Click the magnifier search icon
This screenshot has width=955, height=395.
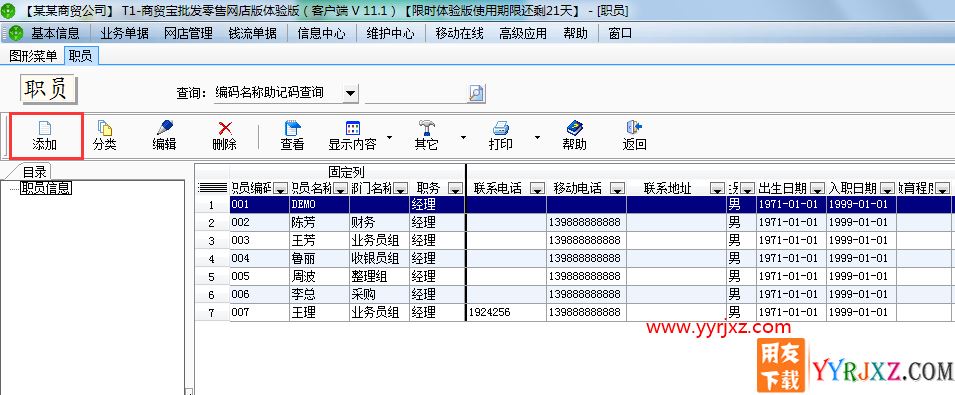click(x=476, y=93)
